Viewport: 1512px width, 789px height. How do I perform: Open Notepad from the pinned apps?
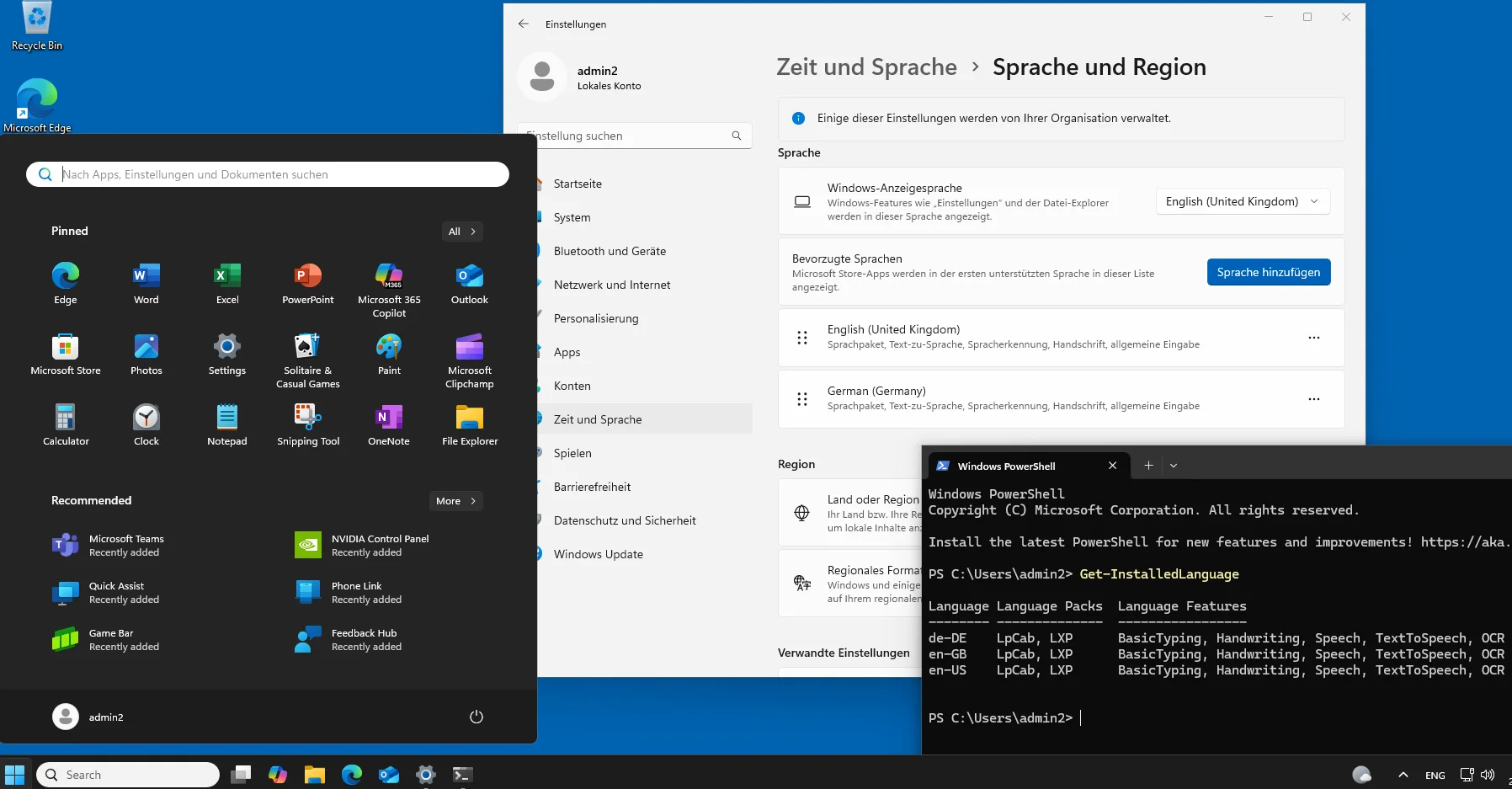(227, 424)
